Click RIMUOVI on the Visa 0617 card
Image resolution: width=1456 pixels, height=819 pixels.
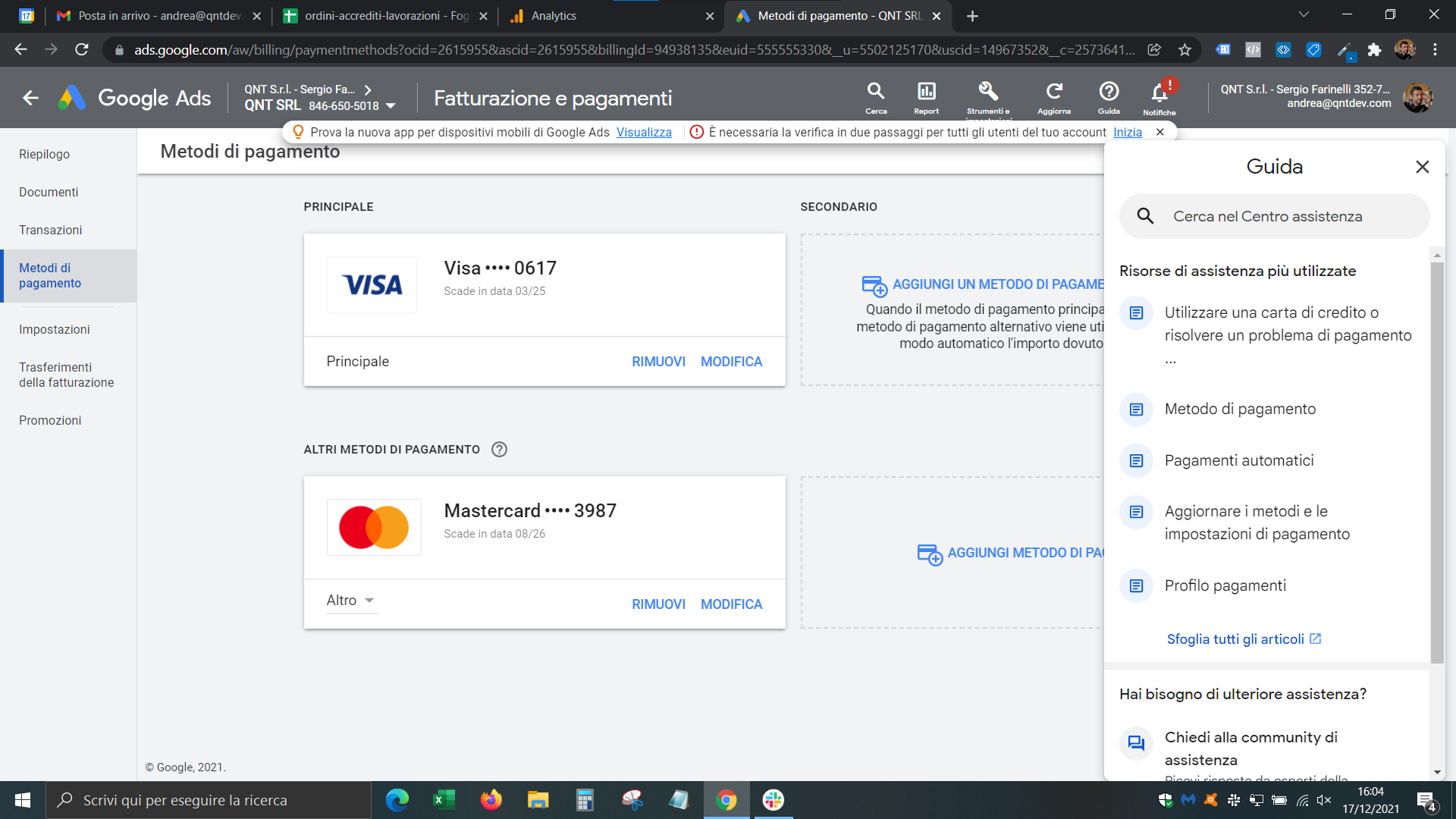(658, 362)
